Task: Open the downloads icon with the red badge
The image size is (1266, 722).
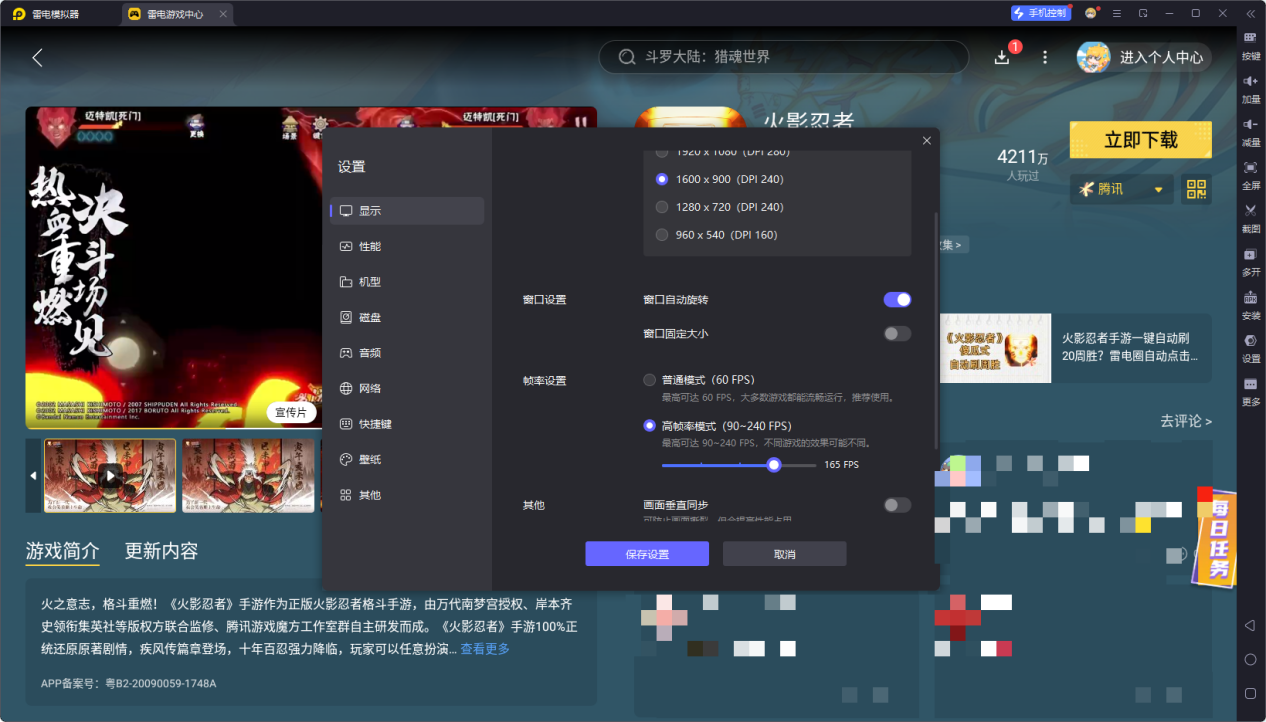Action: [x=1003, y=57]
